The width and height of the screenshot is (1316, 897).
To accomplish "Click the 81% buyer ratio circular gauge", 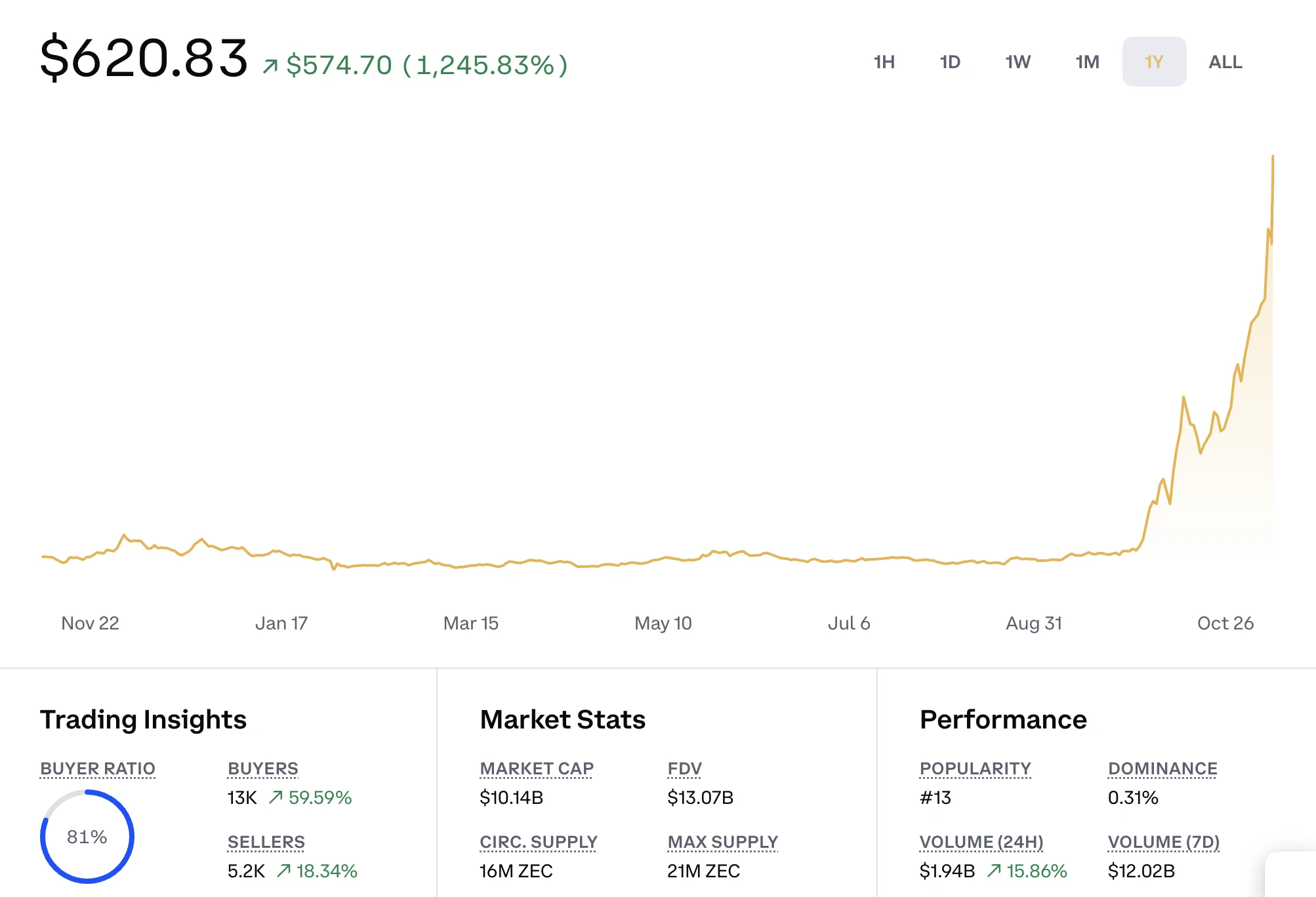I will click(x=87, y=836).
